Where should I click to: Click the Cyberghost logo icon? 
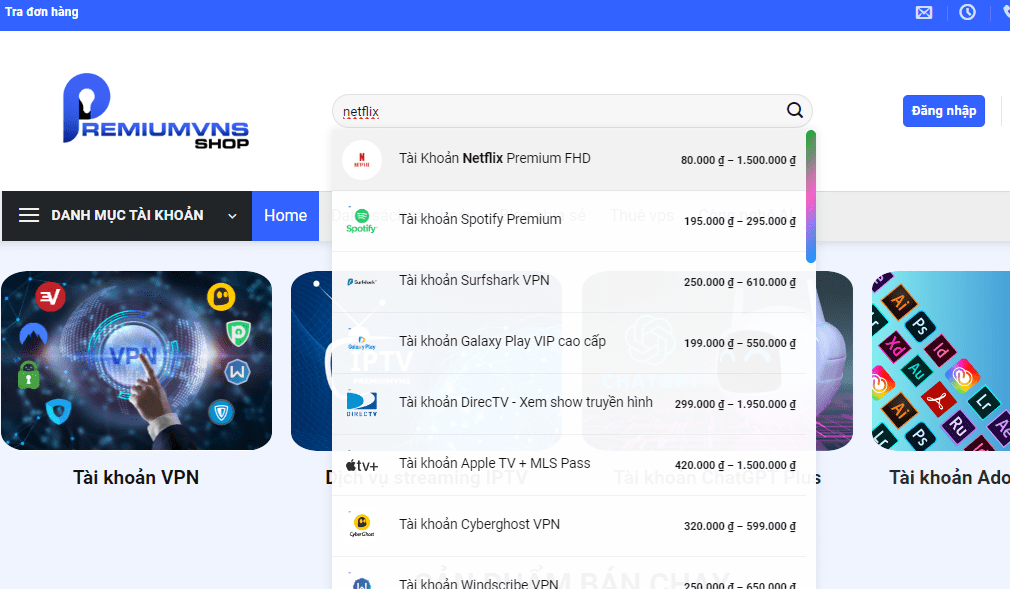[361, 525]
